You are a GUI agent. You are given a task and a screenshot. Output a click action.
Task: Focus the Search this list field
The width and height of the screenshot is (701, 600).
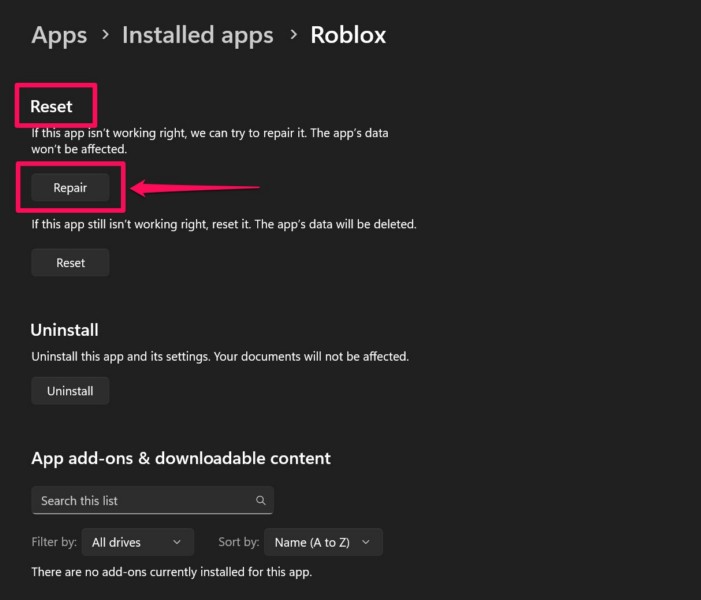coord(140,501)
